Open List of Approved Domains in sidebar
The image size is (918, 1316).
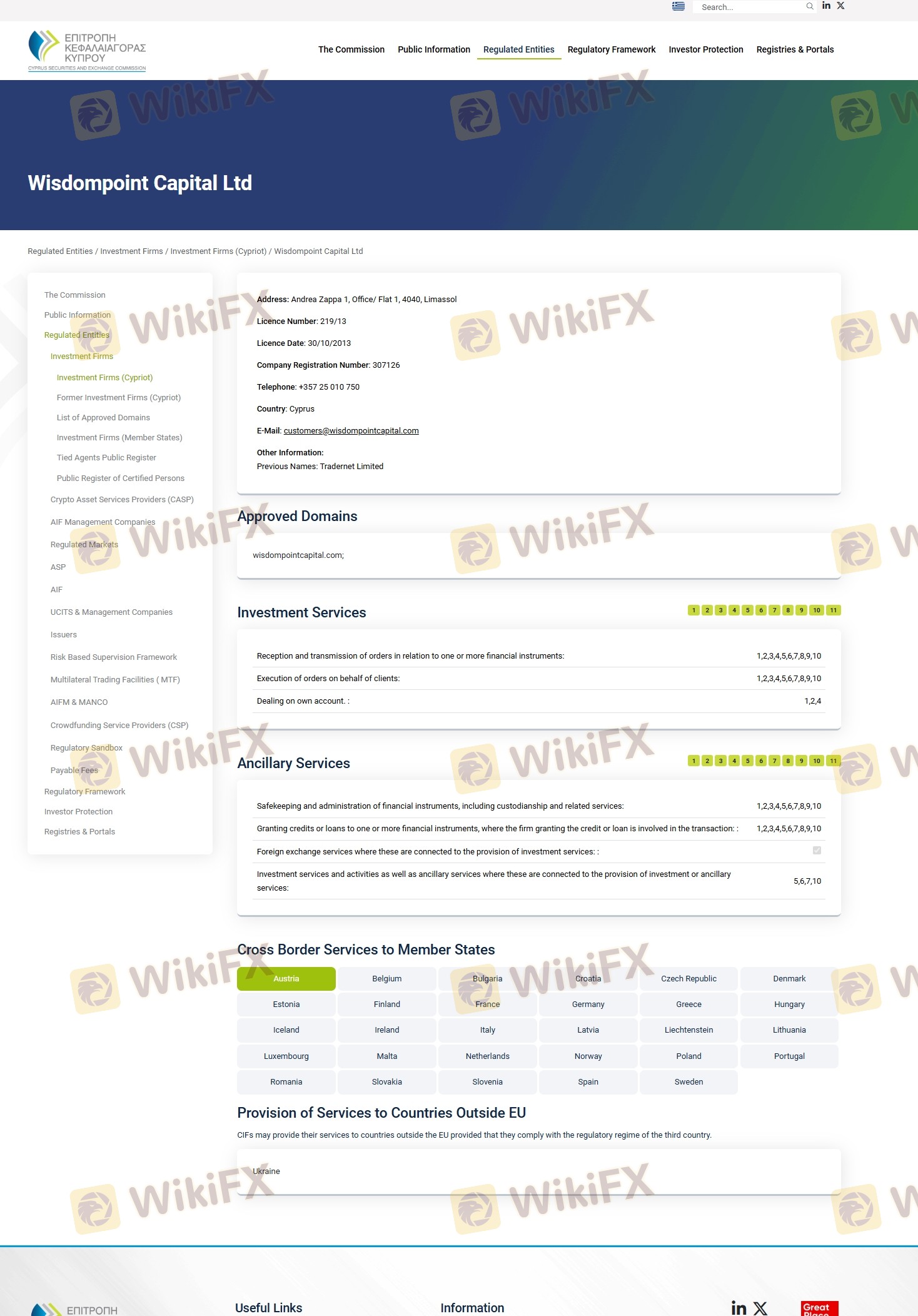[103, 418]
